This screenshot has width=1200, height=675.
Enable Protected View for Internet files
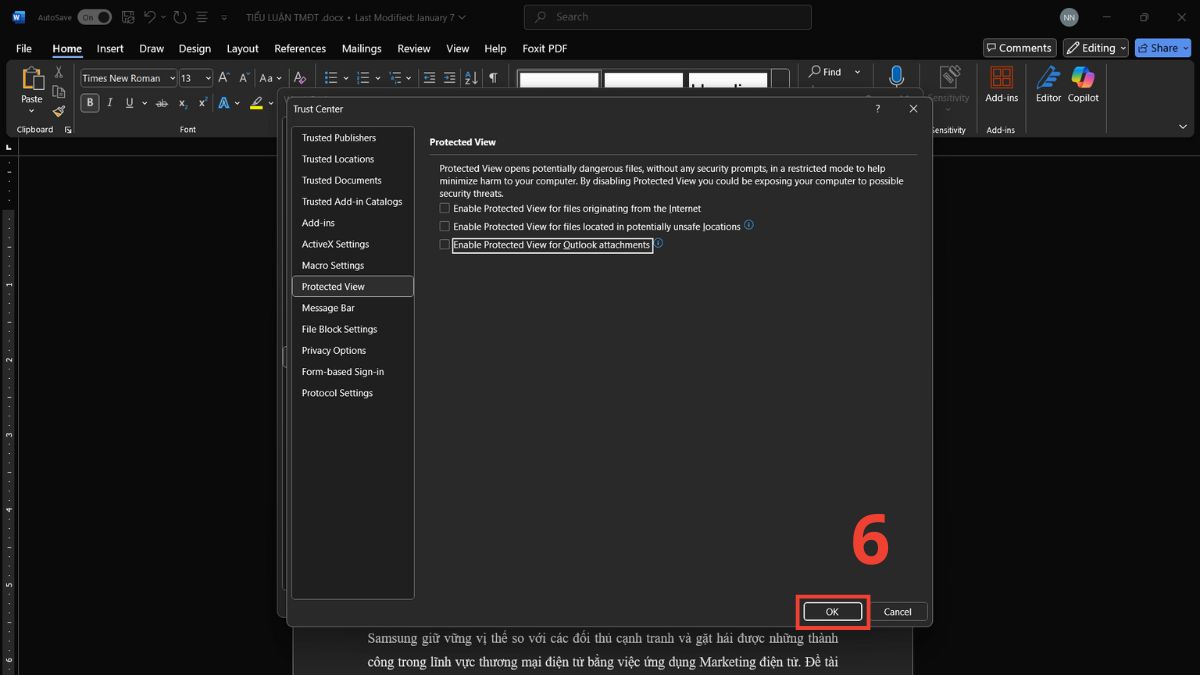(x=444, y=208)
